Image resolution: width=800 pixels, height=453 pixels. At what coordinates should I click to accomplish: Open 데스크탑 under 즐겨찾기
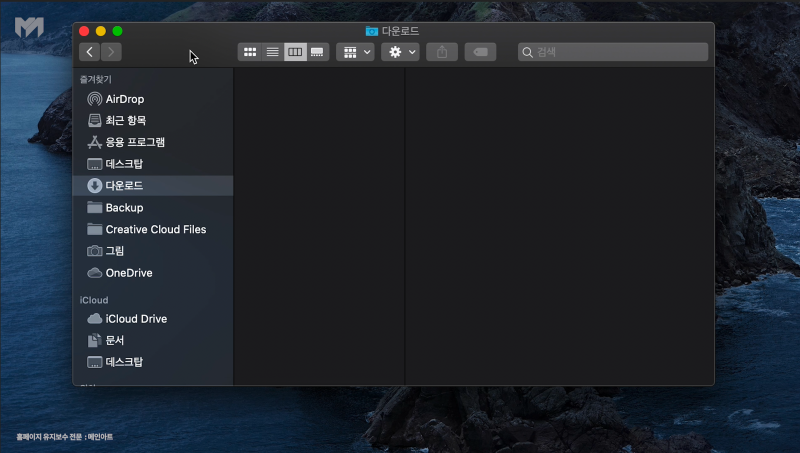click(153, 164)
